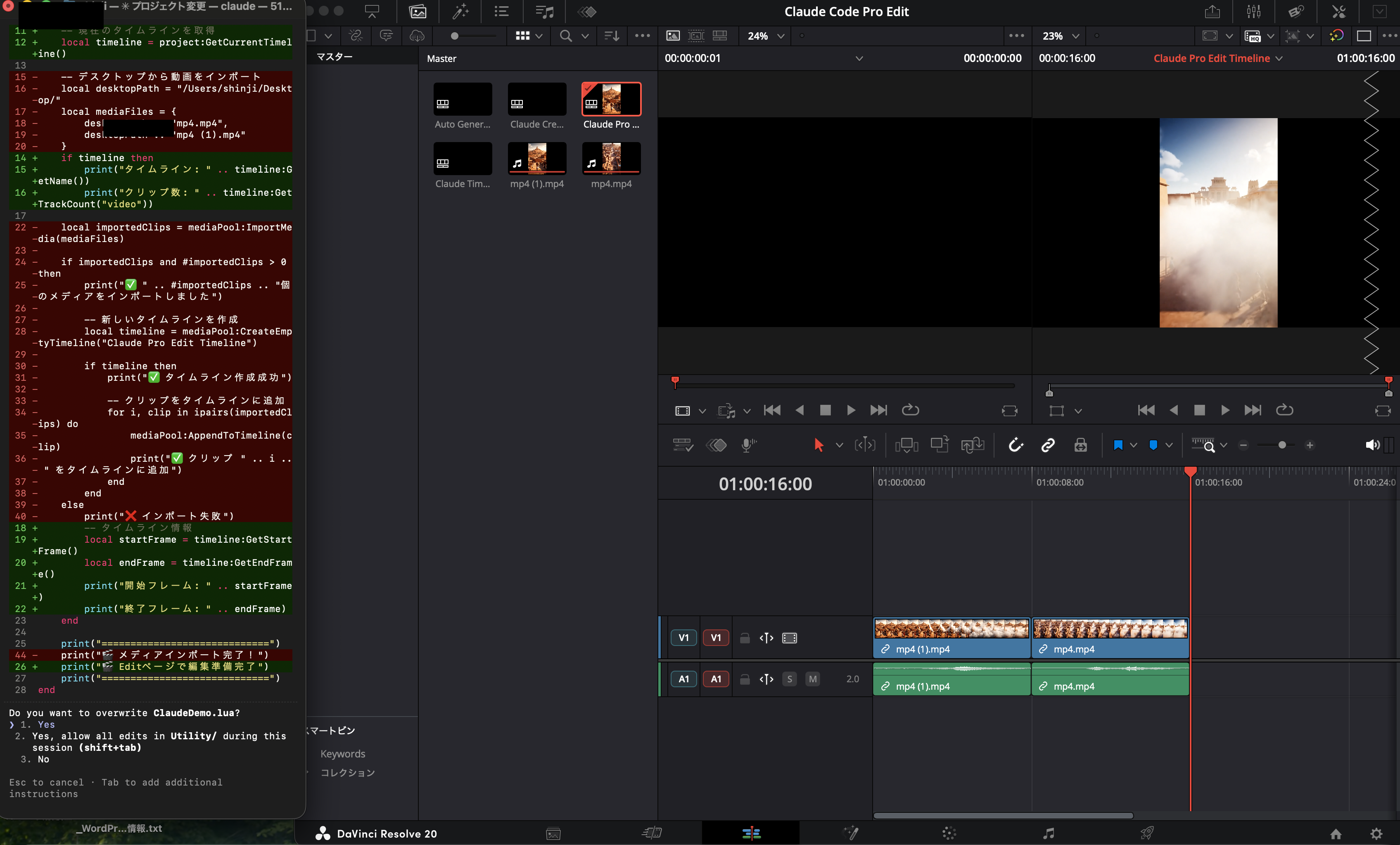
Task: Lock the V1 video track
Action: [x=744, y=638]
